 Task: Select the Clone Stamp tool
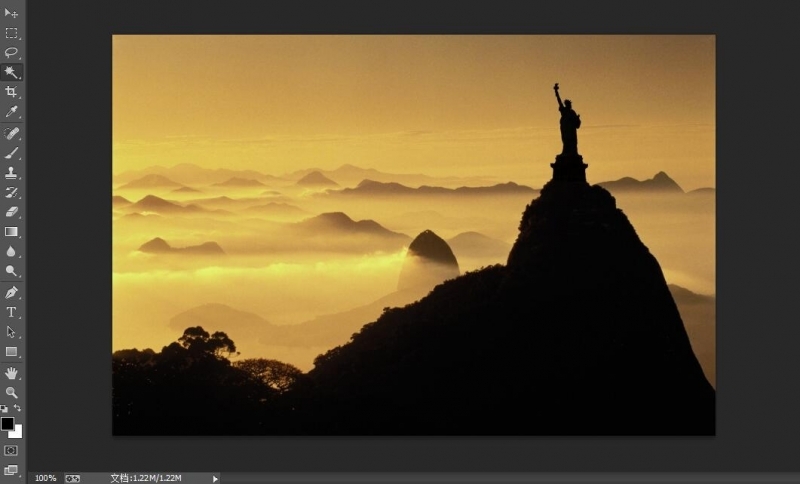tap(11, 172)
